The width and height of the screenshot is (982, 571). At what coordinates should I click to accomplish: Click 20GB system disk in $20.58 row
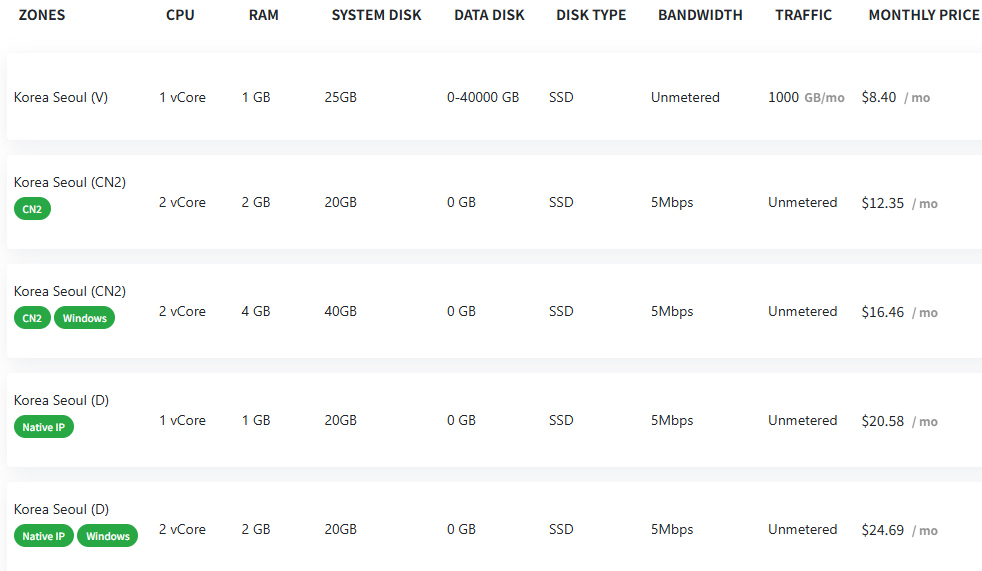coord(340,421)
